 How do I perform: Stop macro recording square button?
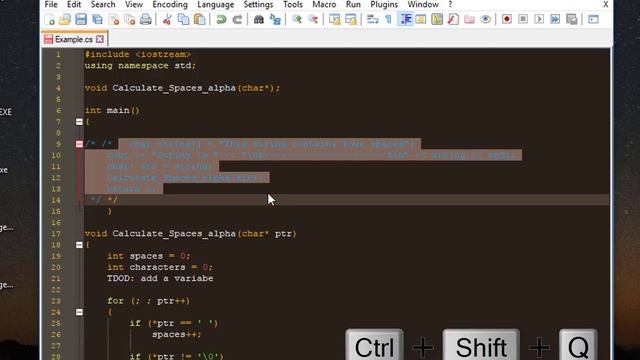(523, 19)
